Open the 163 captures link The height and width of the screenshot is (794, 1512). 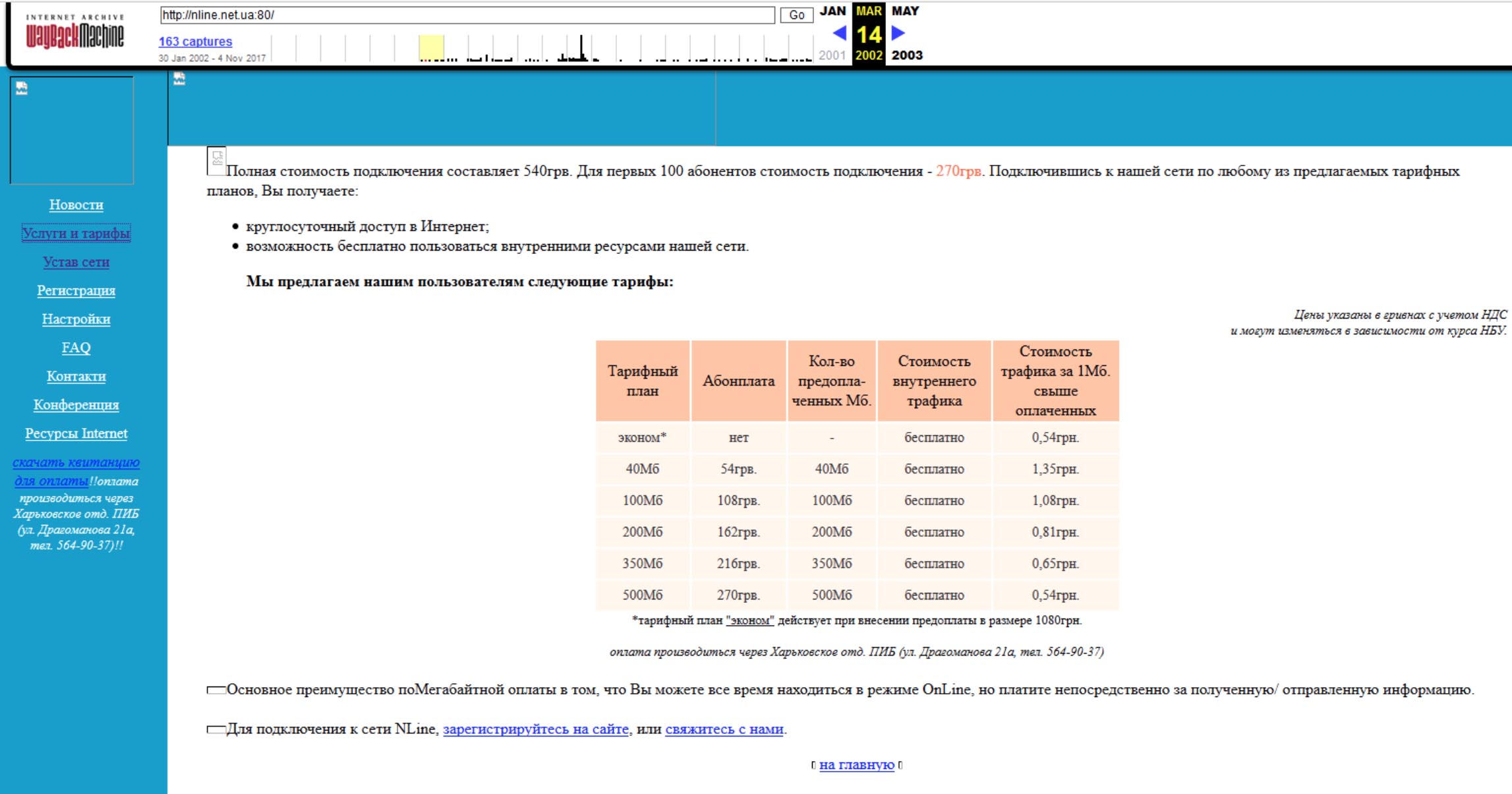click(x=195, y=42)
